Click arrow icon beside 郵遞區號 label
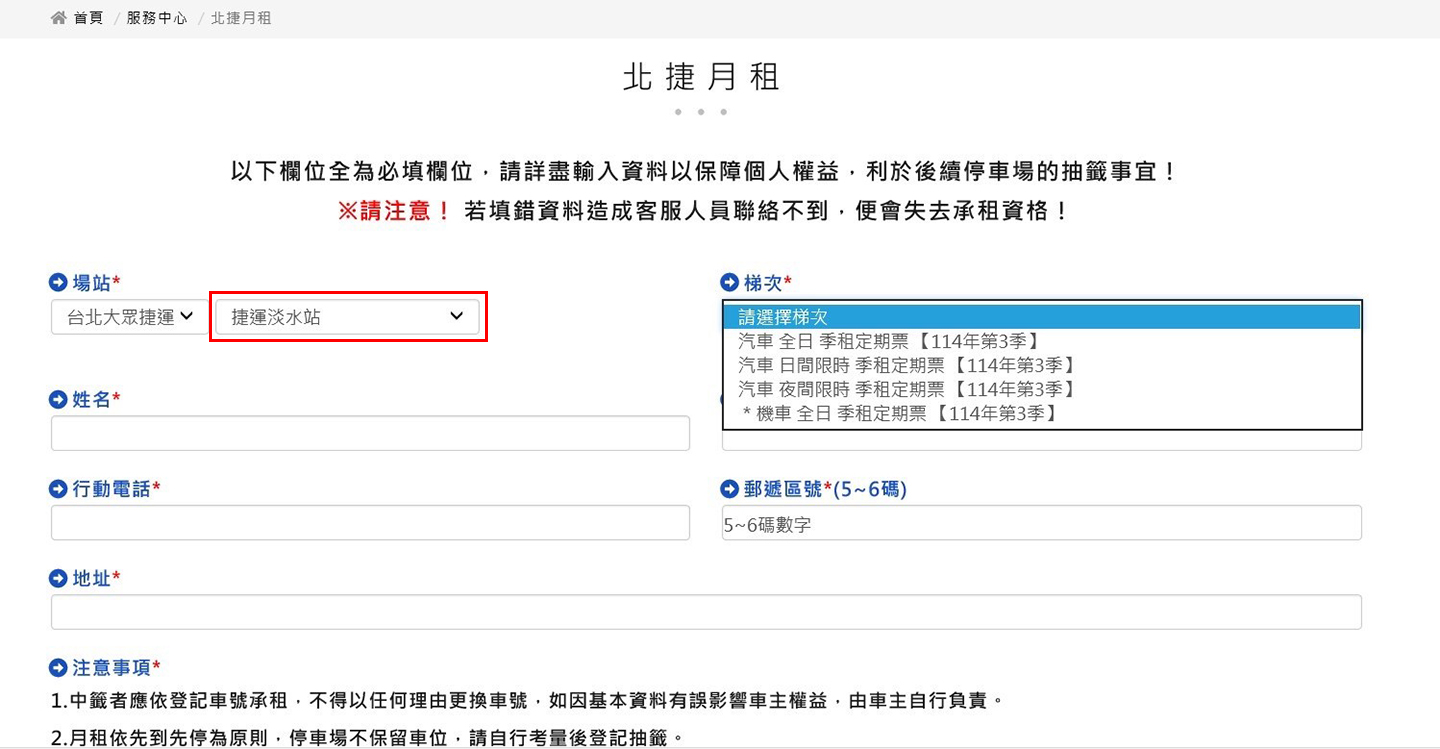Screen dimensions: 1440x749 point(730,489)
